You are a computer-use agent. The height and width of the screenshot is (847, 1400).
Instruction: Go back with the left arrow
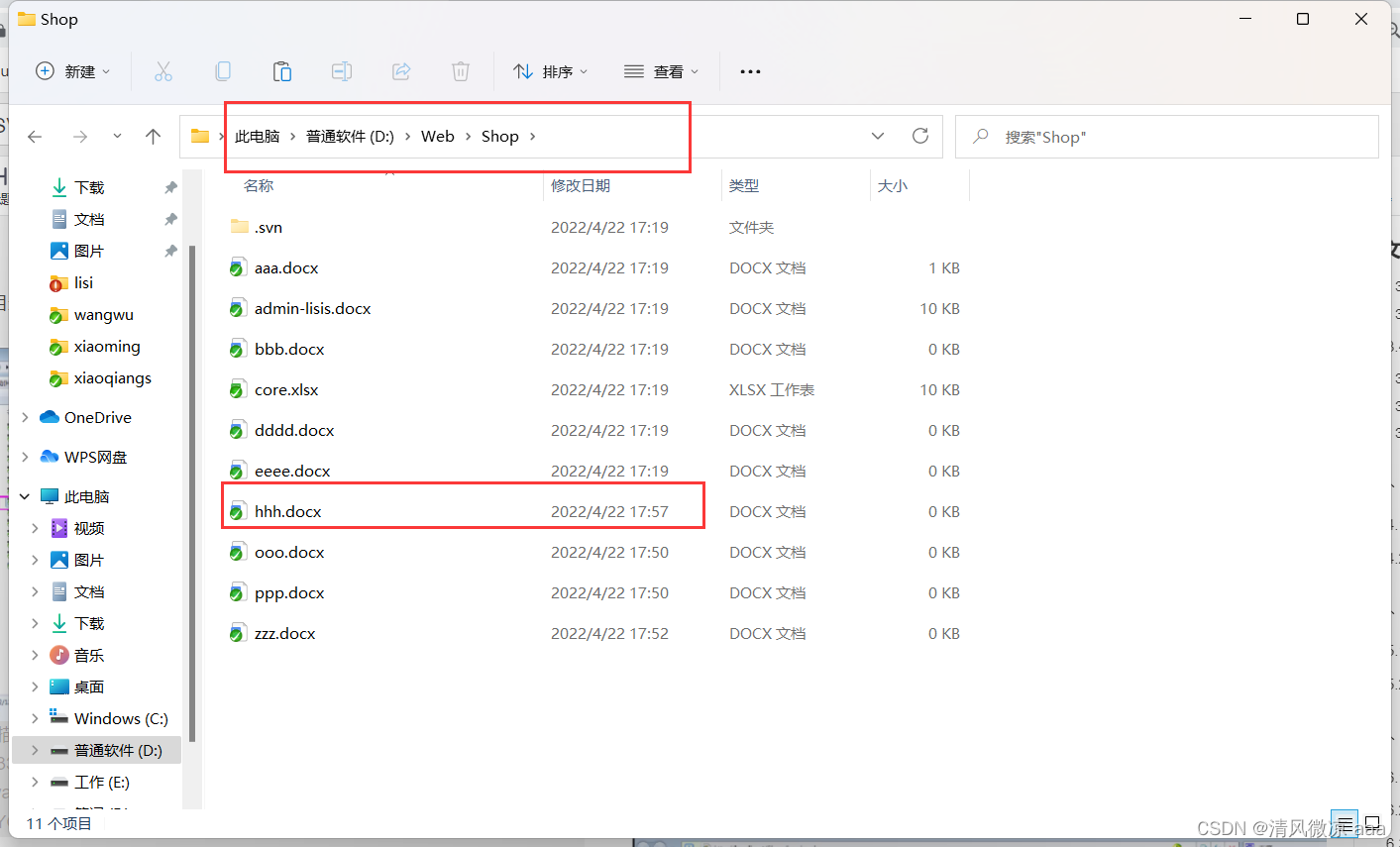point(35,137)
